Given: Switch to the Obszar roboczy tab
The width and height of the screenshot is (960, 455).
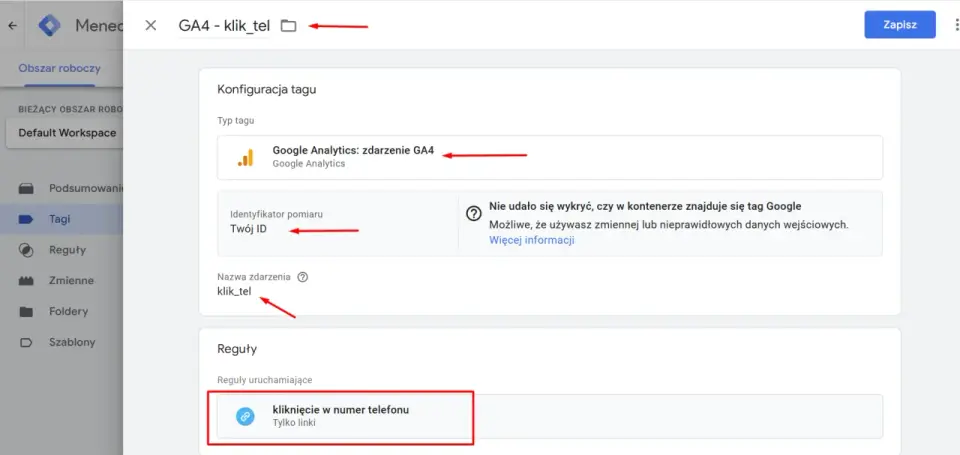Looking at the screenshot, I should tap(59, 68).
